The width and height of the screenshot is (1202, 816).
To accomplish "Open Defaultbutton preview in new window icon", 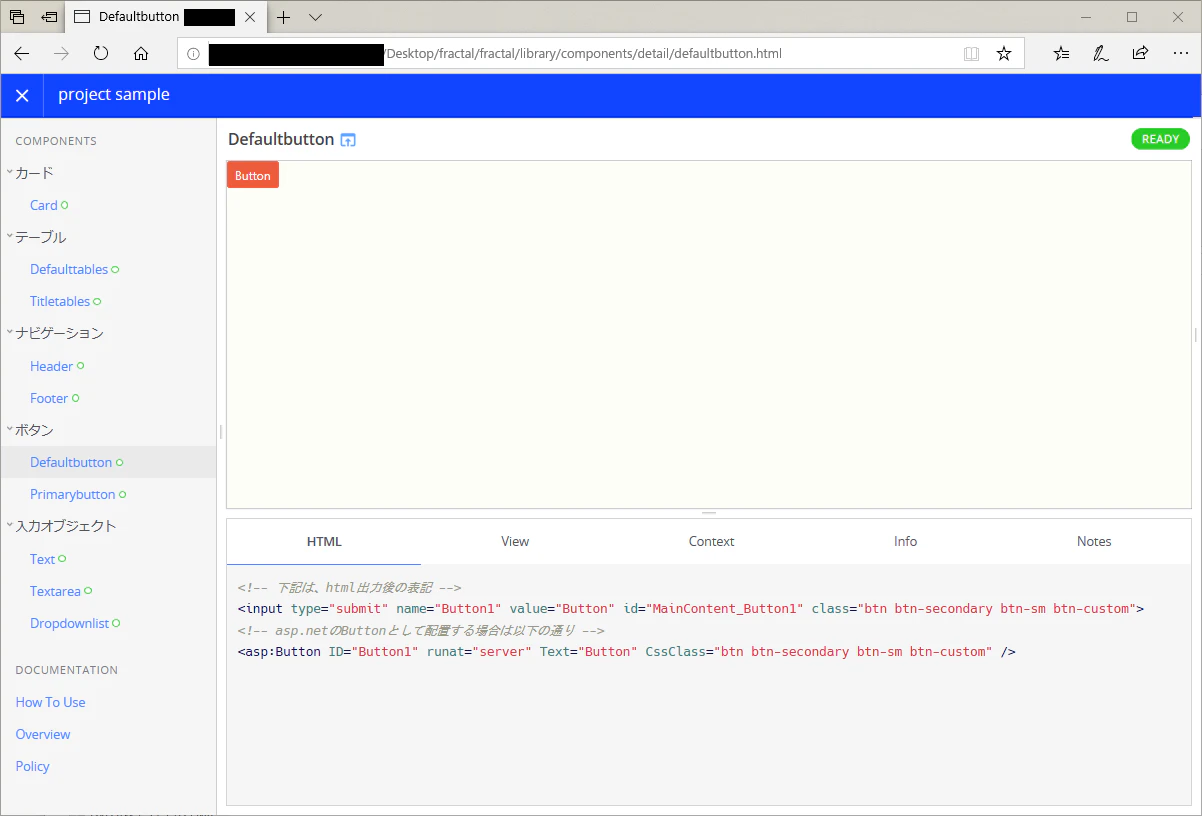I will [348, 140].
